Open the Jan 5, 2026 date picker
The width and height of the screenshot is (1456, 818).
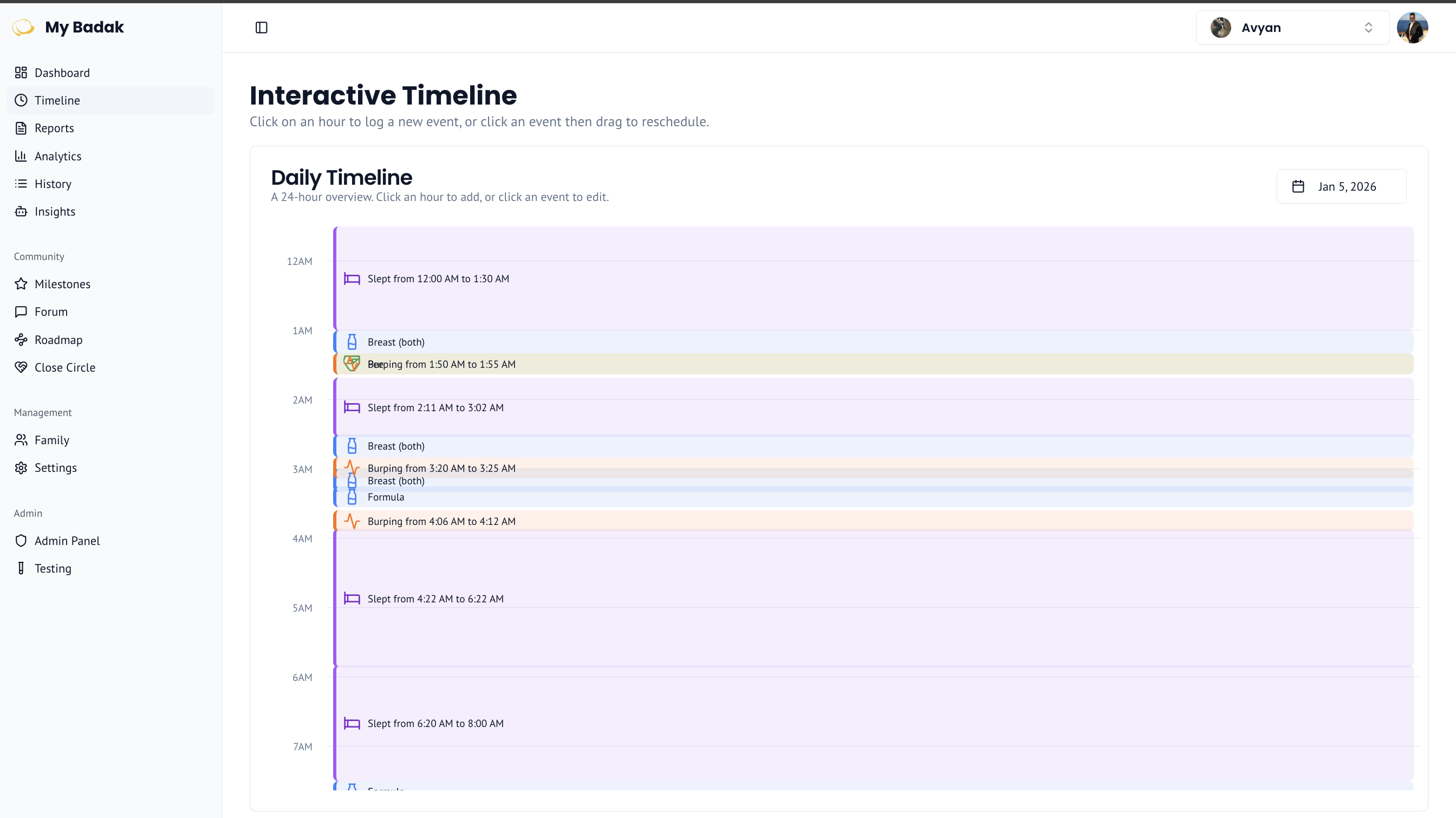point(1341,186)
